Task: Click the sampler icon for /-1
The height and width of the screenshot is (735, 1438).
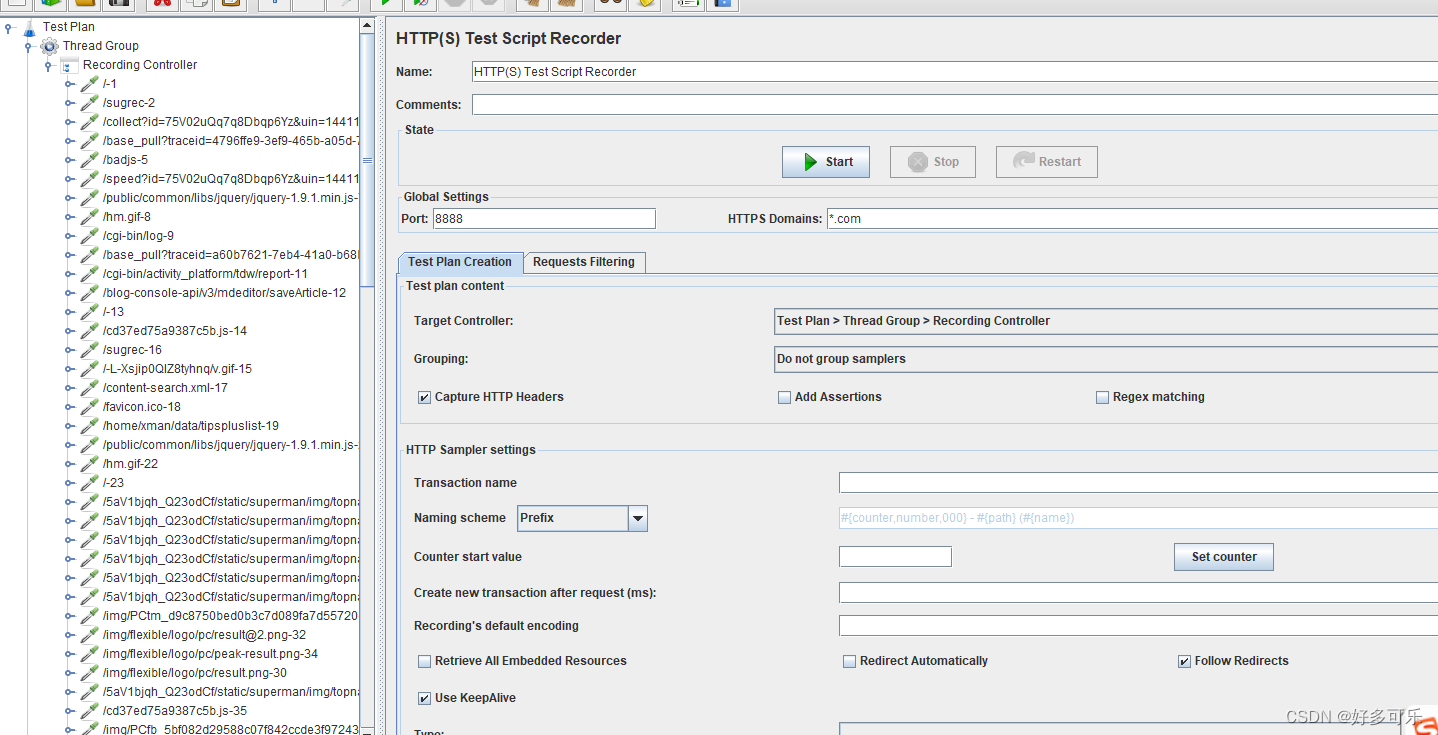Action: pos(89,84)
